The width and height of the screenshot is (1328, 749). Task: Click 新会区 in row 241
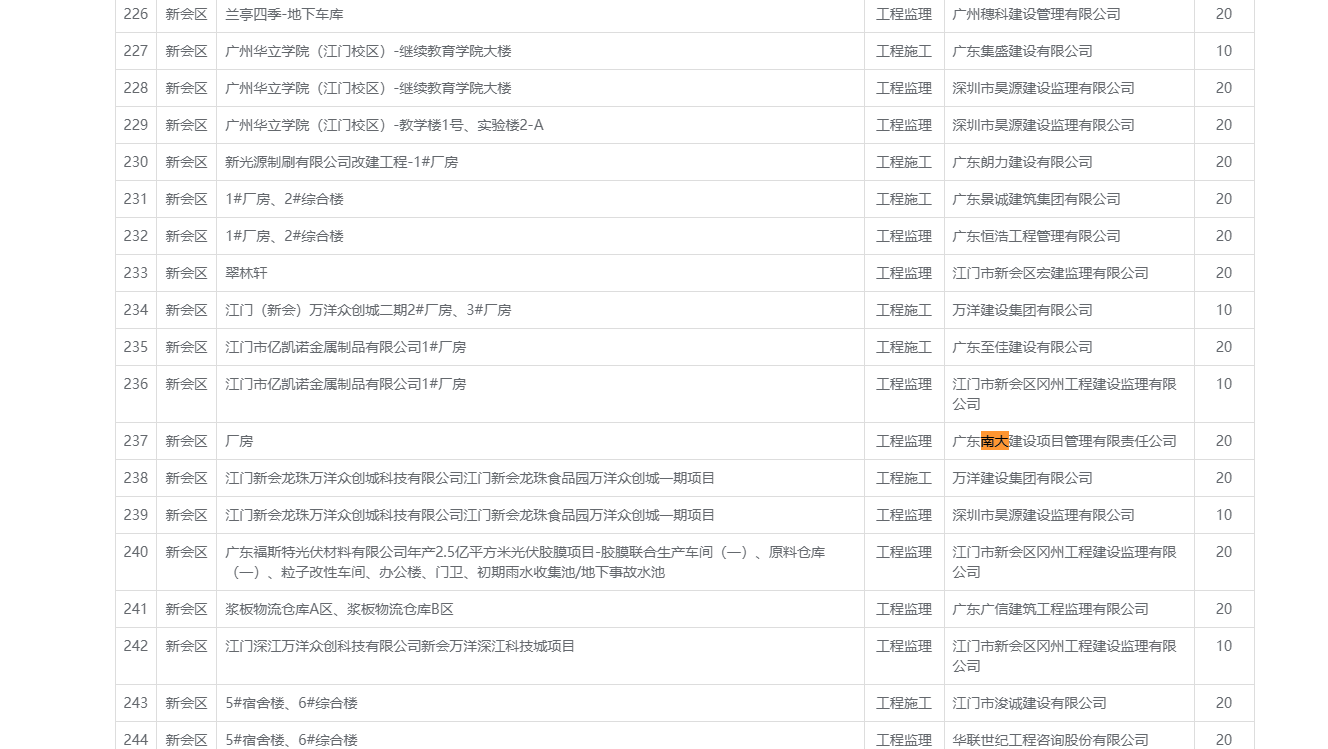click(186, 609)
